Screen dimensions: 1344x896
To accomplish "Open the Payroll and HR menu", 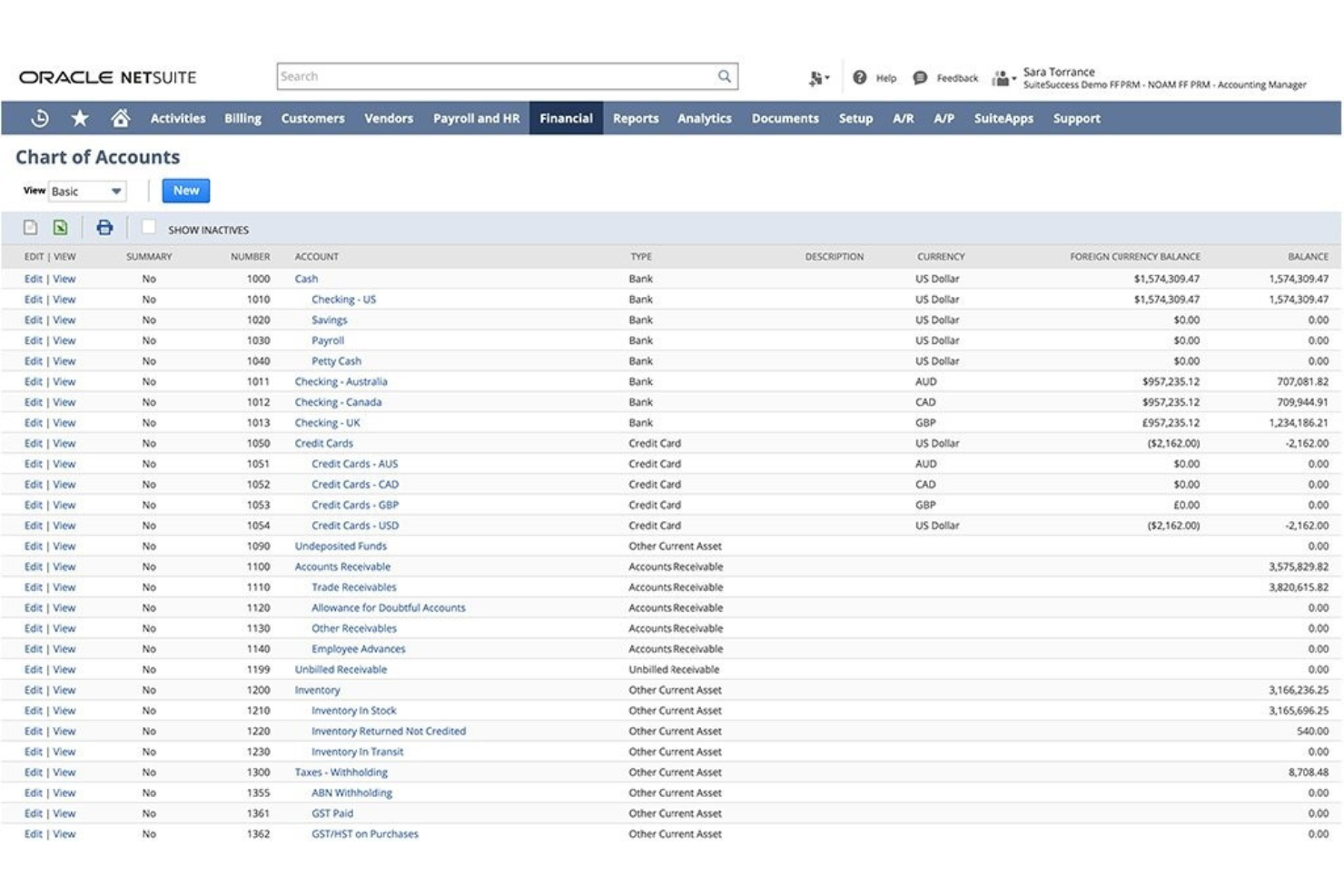I will 476,118.
